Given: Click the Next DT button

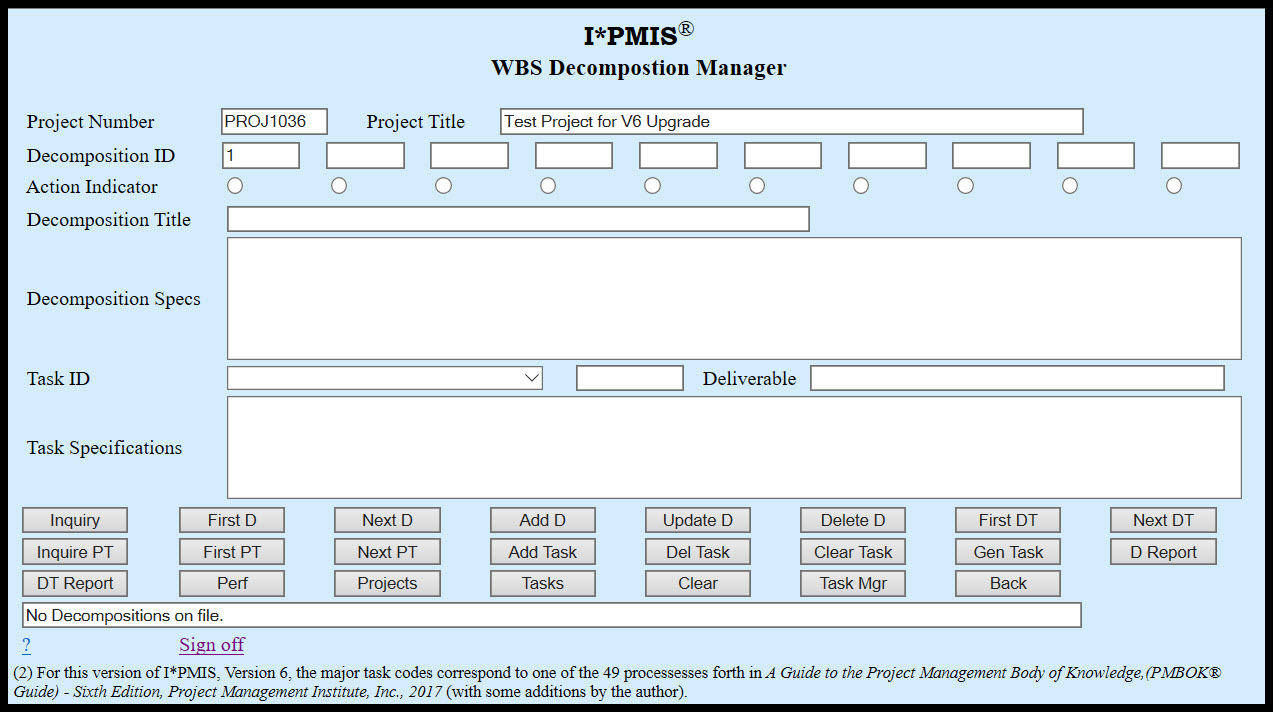Looking at the screenshot, I should tap(1163, 519).
